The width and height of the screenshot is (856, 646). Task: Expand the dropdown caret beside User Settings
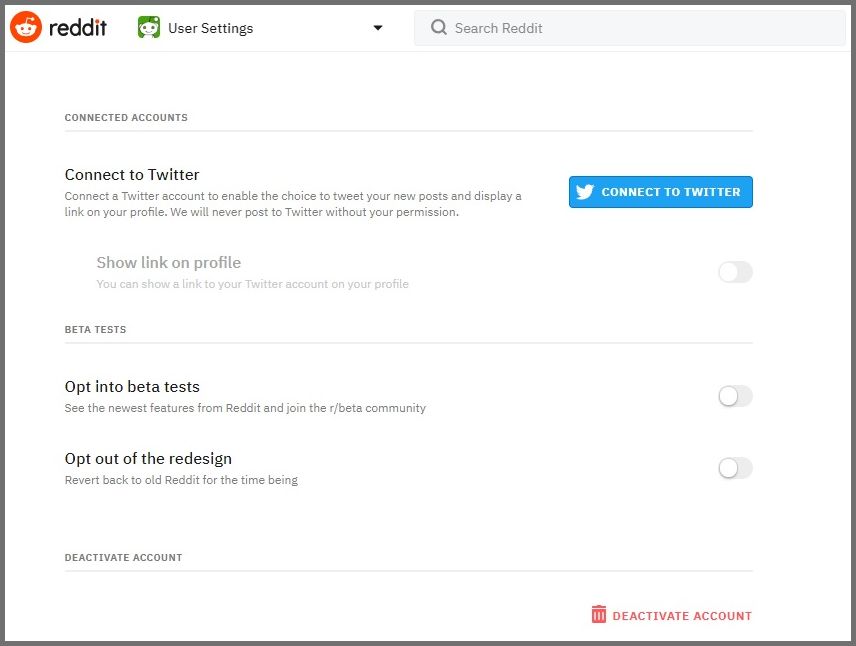[378, 28]
